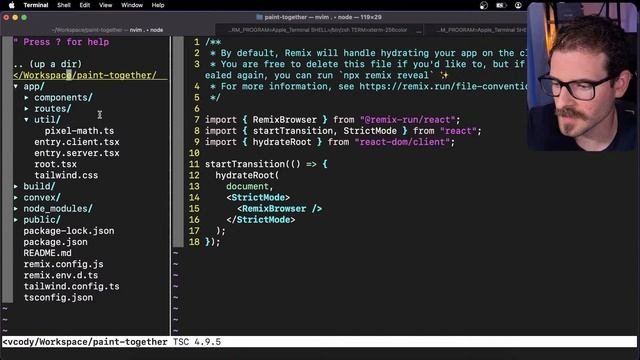Click "react-dom/client" string on line 9
The image size is (640, 360).
click(x=402, y=142)
